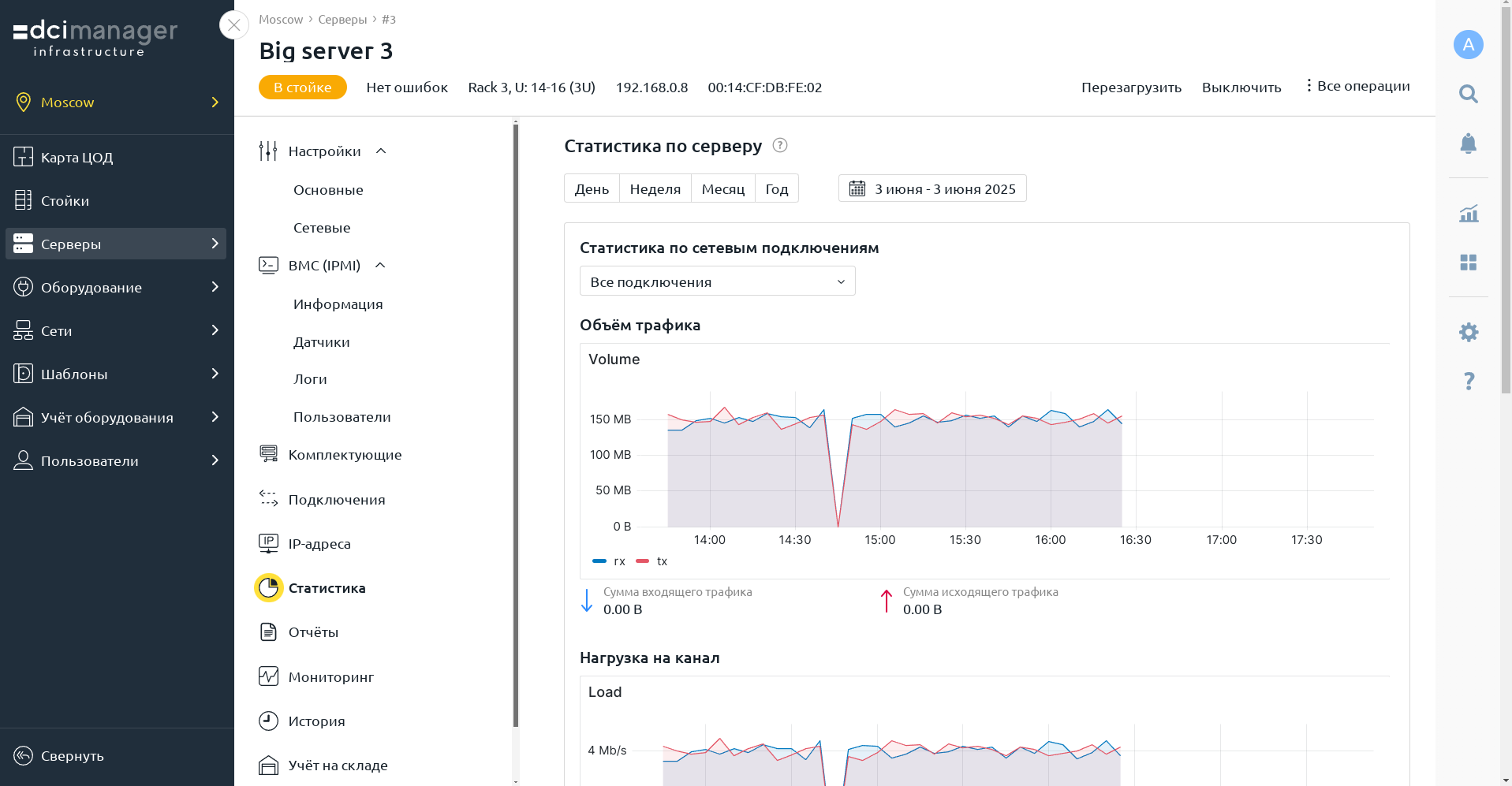Toggle the tx series in Volume legend
The image size is (1512, 786).
coord(651,561)
